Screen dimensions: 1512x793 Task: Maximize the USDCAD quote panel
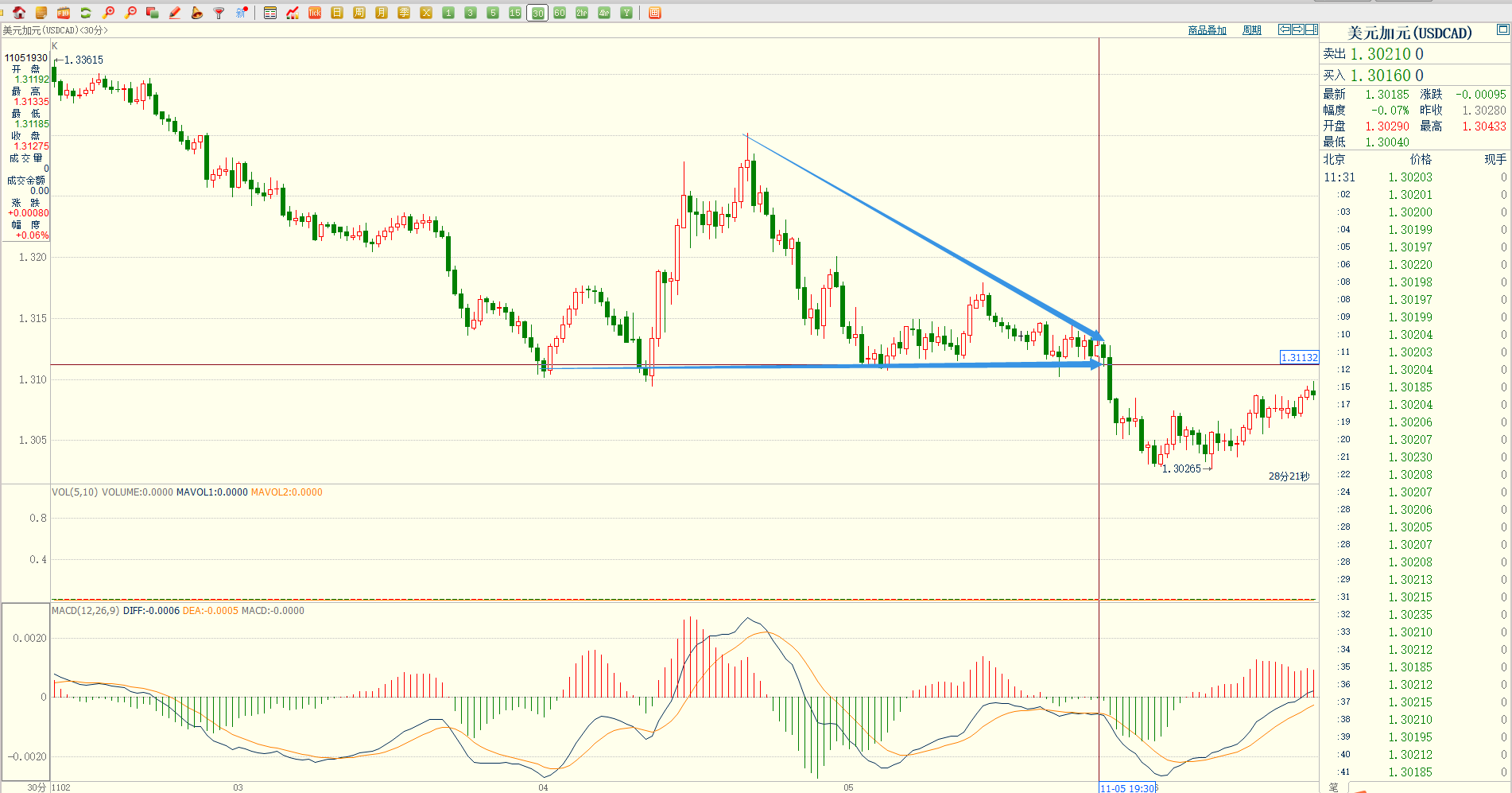pos(1502,29)
